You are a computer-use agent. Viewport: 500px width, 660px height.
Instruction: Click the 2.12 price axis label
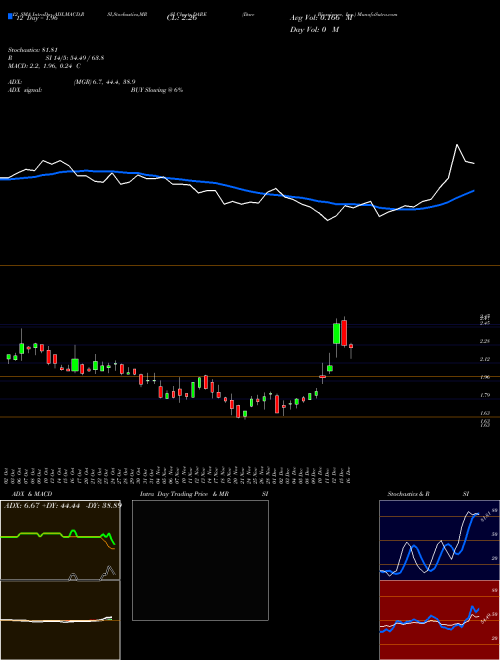pyautogui.click(x=485, y=359)
